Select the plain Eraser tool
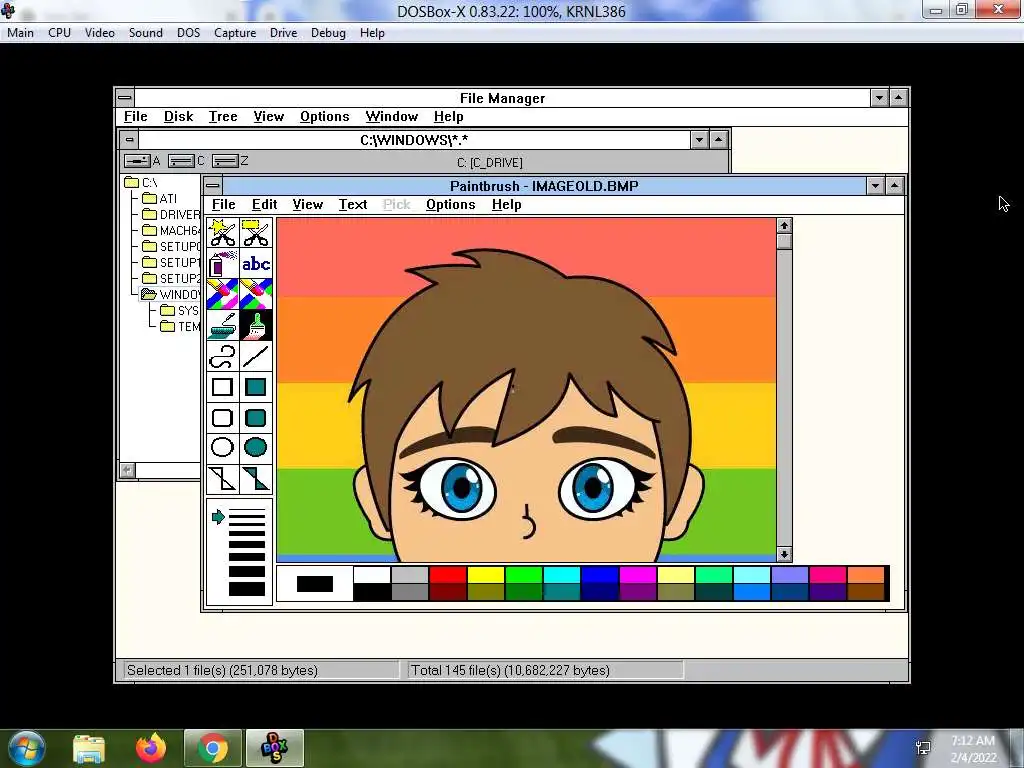Screen dimensions: 1024x768 pyautogui.click(x=255, y=295)
